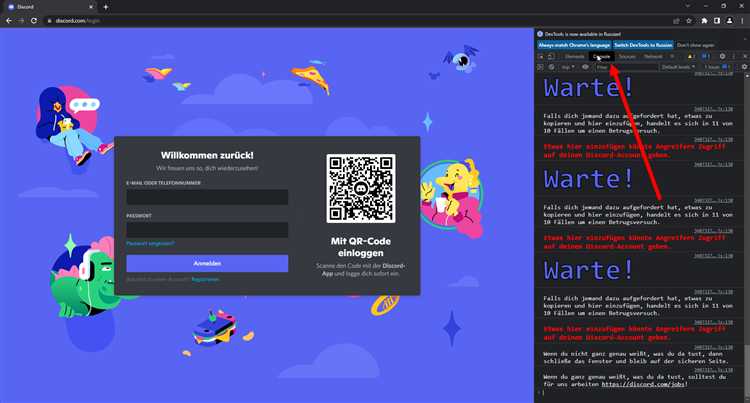Toggle the browser side panel icon
Image resolution: width=750 pixels, height=403 pixels.
(x=717, y=21)
